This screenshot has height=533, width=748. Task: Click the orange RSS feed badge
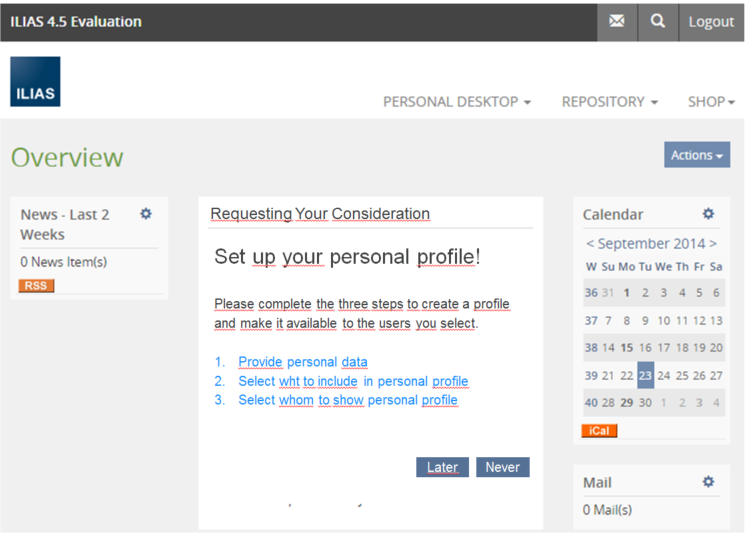pos(36,286)
